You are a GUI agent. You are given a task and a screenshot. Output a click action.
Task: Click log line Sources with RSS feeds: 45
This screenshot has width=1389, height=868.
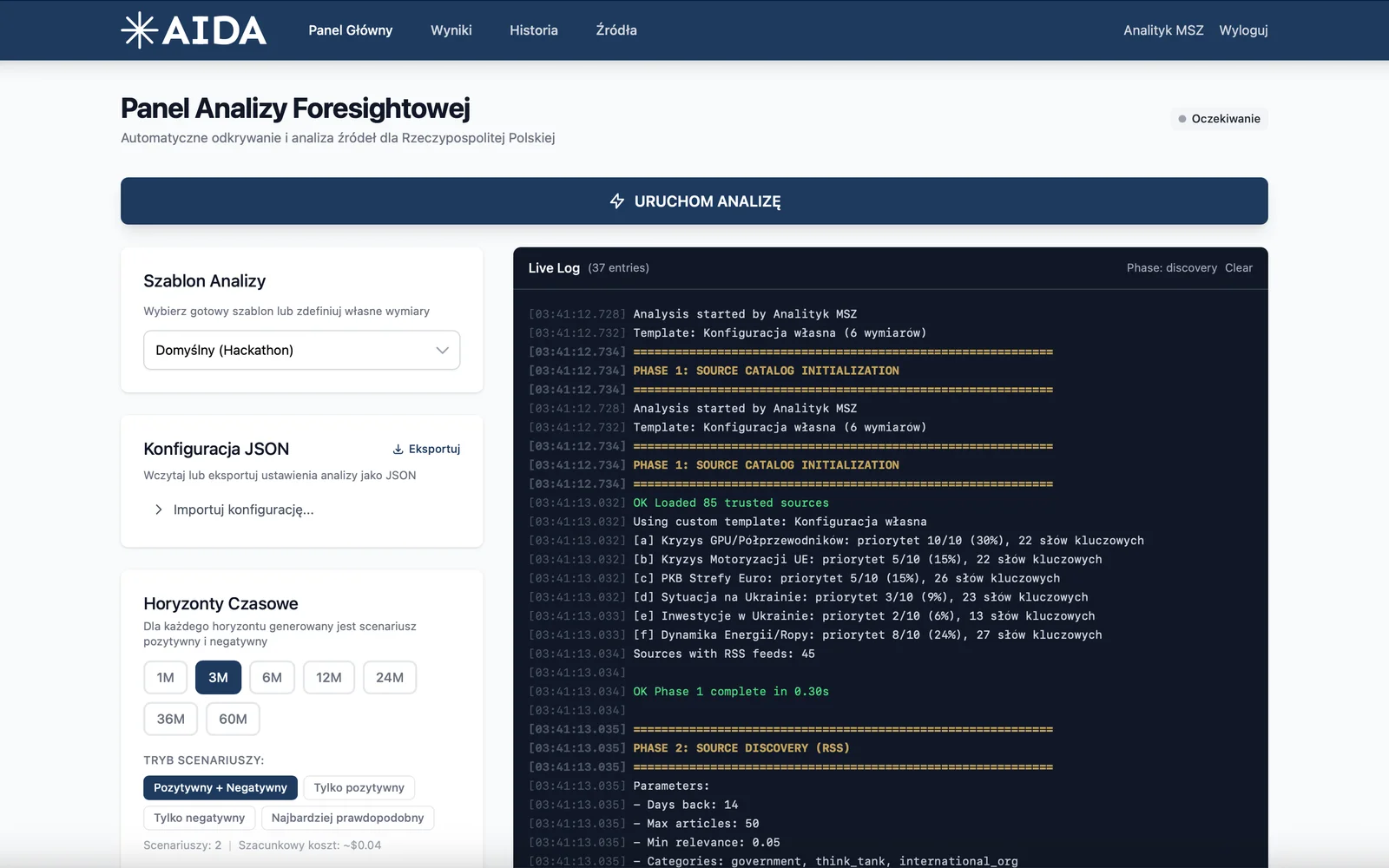point(724,654)
